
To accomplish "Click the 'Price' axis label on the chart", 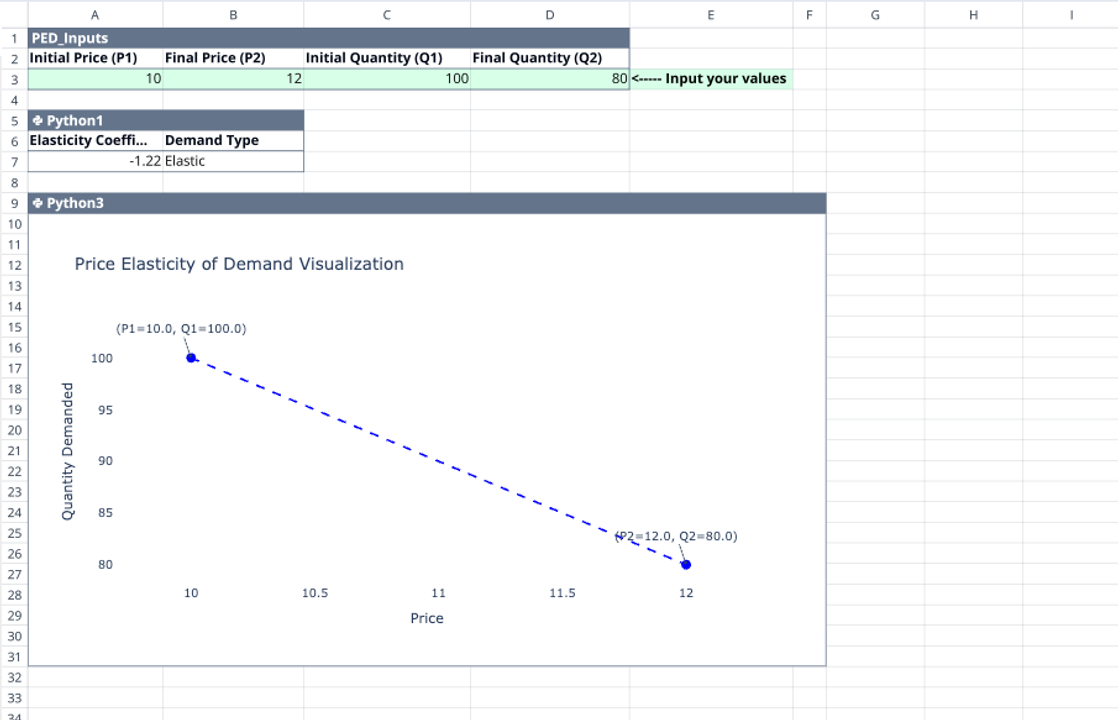I will point(427,618).
